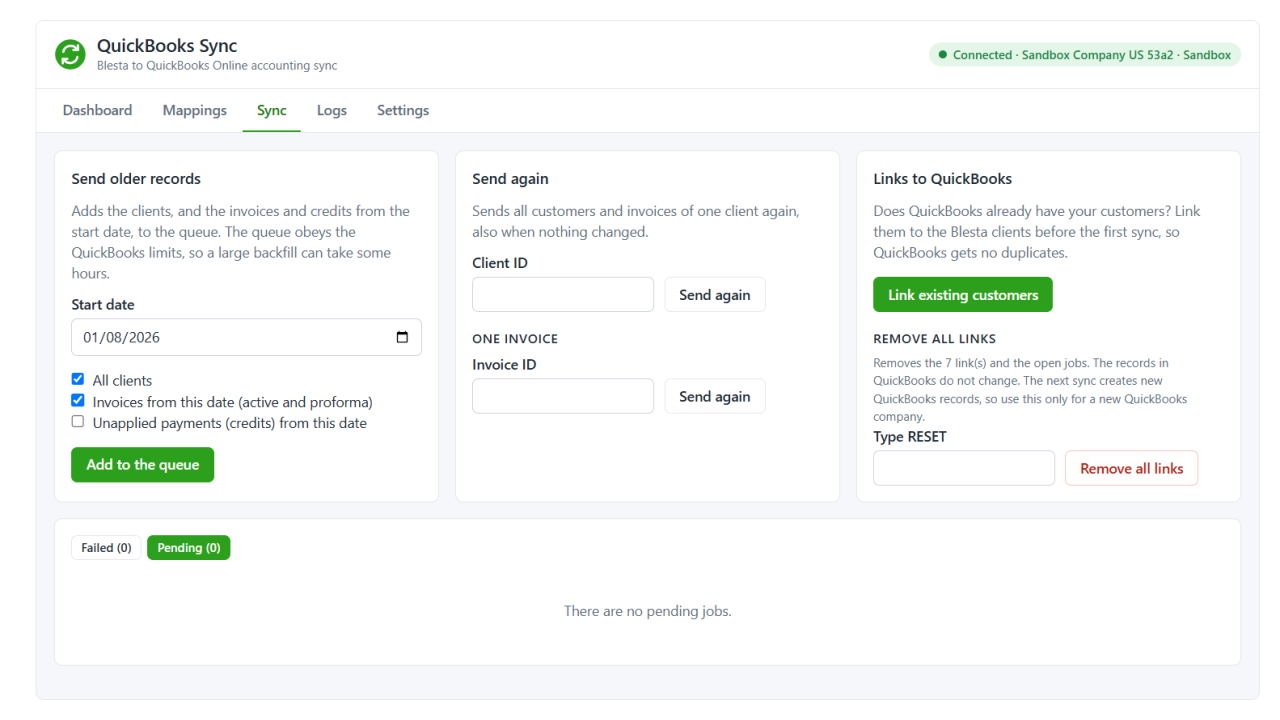Open the Dashboard tab
This screenshot has height=720, width=1280.
(97, 111)
